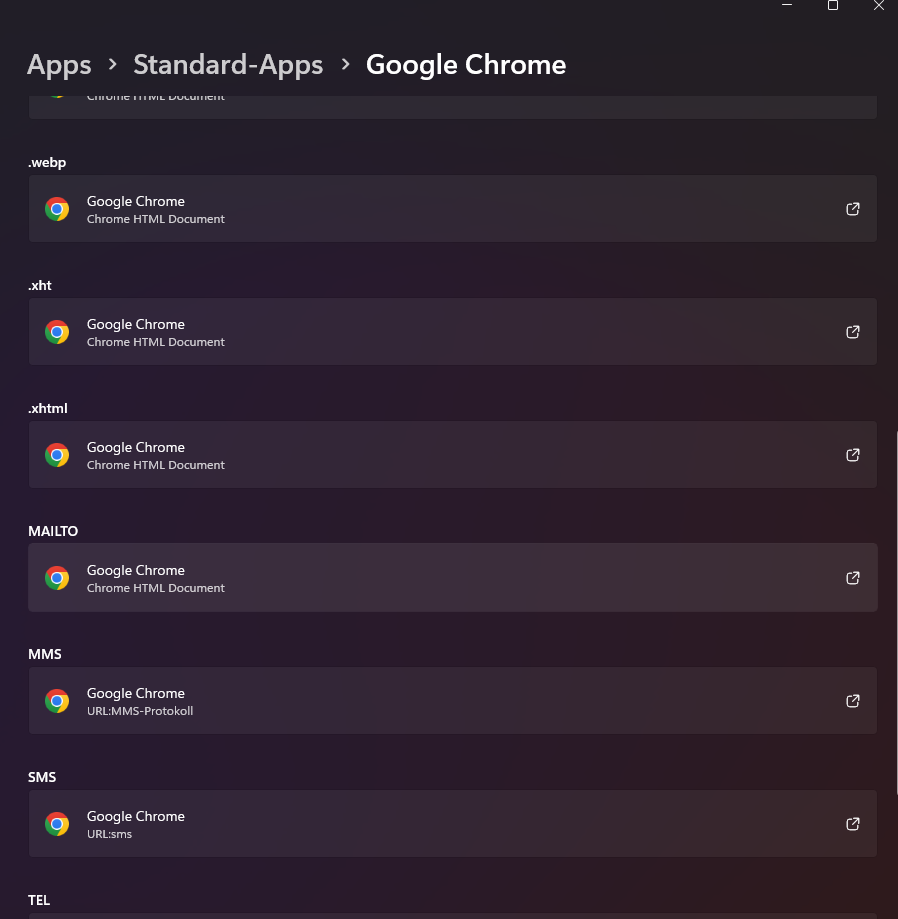898x919 pixels.
Task: Open partially visible entry at the top of the list
Action: (x=452, y=107)
